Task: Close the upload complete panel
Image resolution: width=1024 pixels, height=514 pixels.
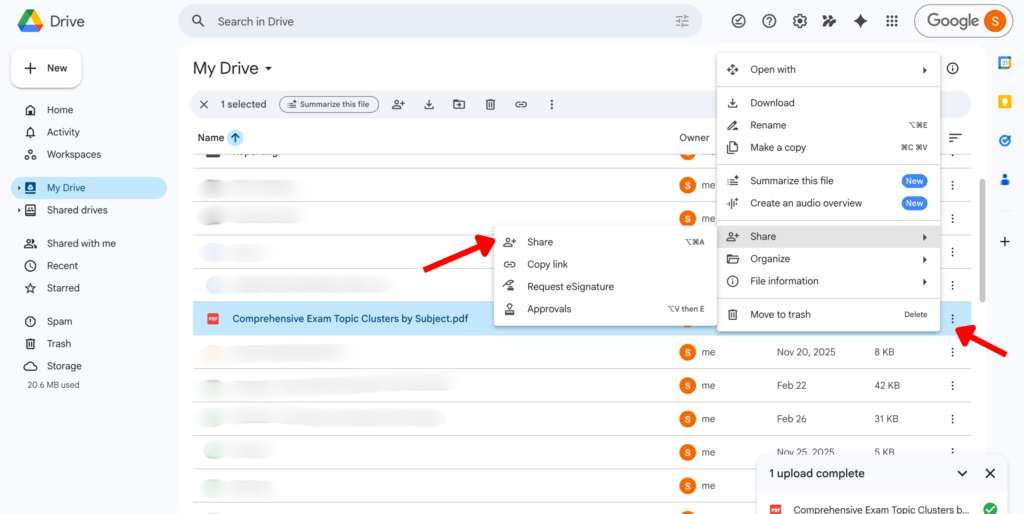Action: (x=990, y=474)
